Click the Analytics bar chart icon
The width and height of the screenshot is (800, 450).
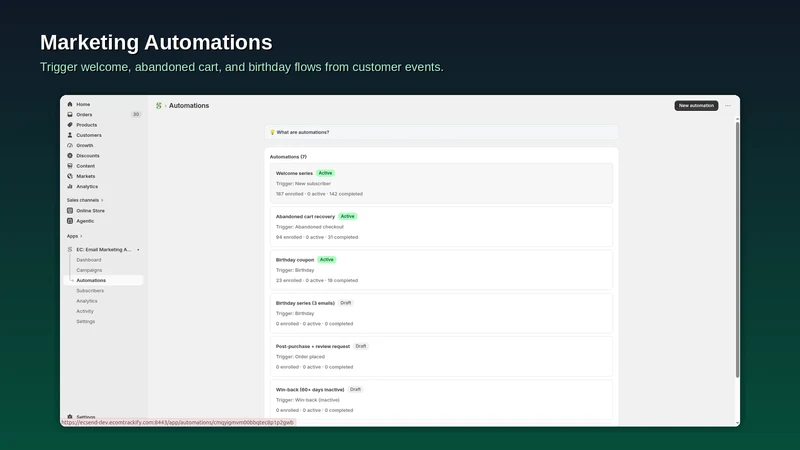coord(70,186)
